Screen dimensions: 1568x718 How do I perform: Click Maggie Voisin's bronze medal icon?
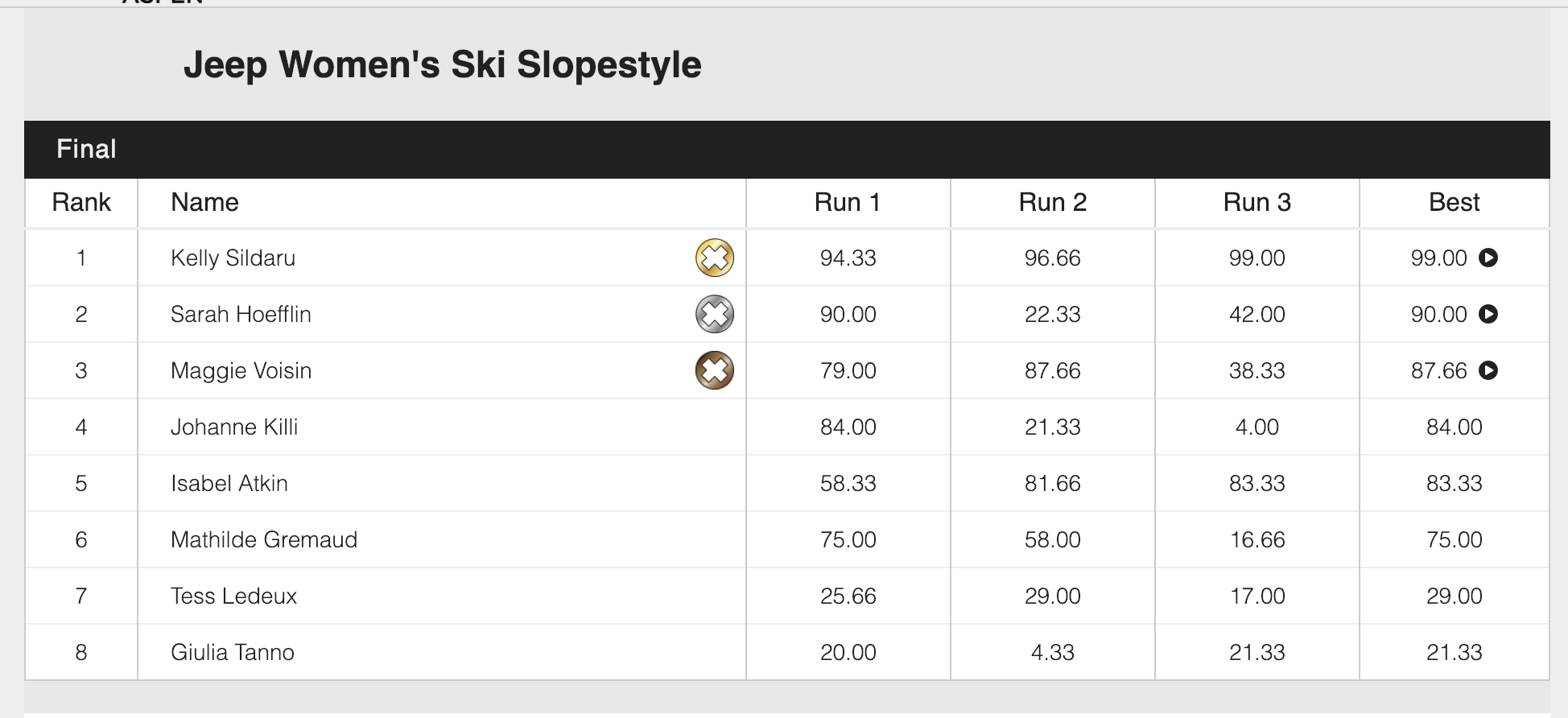click(715, 370)
